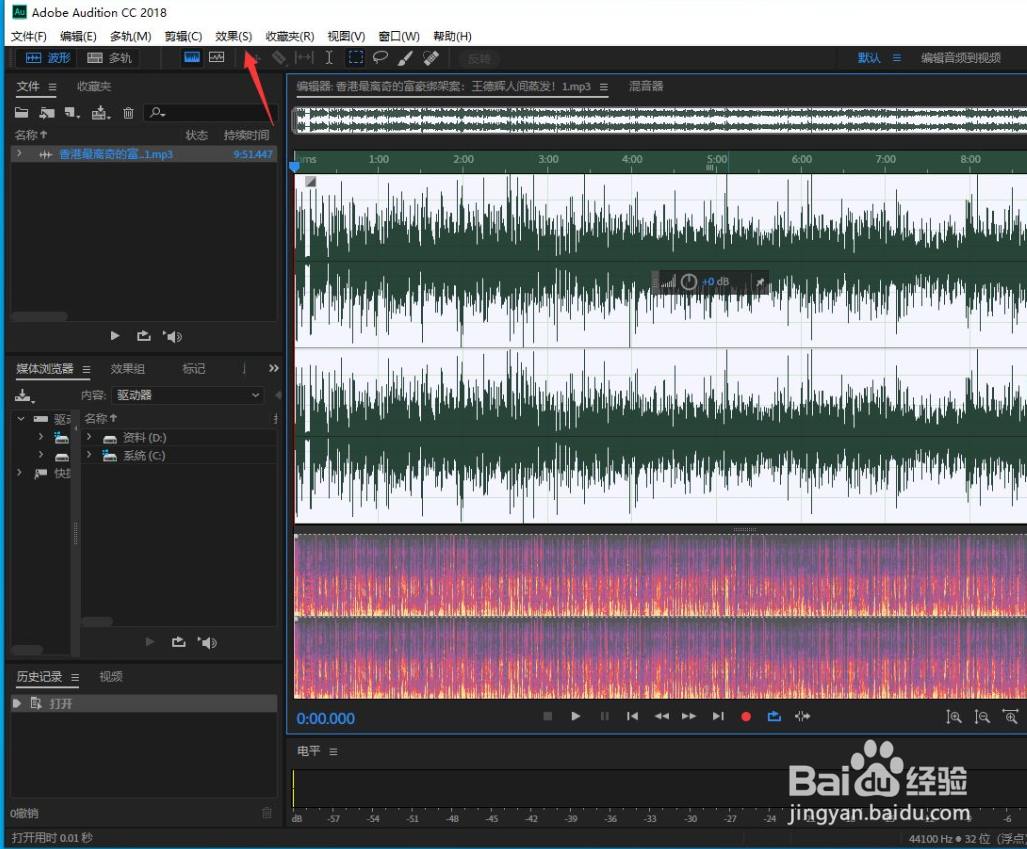Switch to the 标记 tab

[193, 369]
